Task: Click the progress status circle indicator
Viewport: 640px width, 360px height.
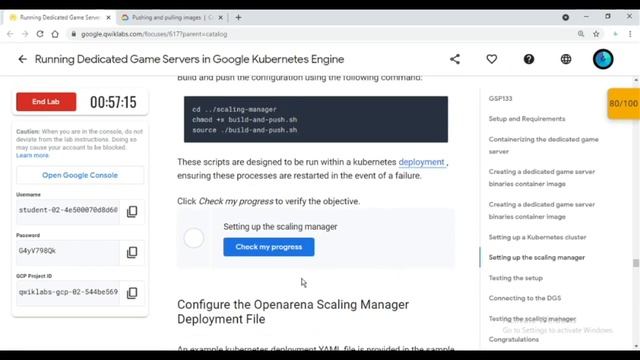Action: point(193,238)
